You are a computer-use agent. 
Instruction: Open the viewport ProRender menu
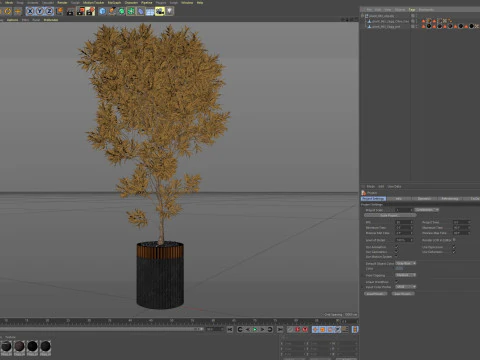[x=51, y=20]
